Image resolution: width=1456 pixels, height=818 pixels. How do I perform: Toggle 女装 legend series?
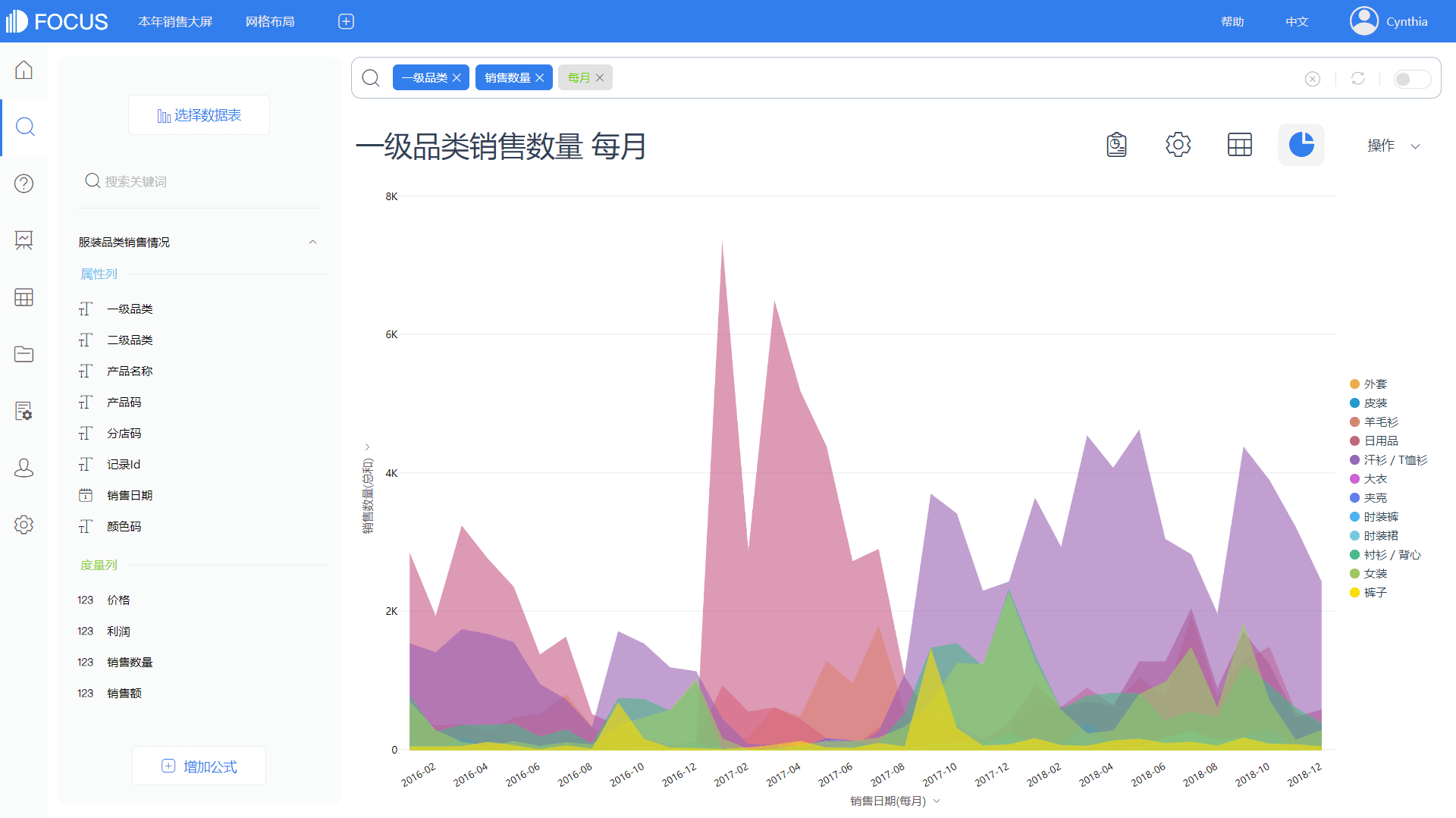[1368, 573]
